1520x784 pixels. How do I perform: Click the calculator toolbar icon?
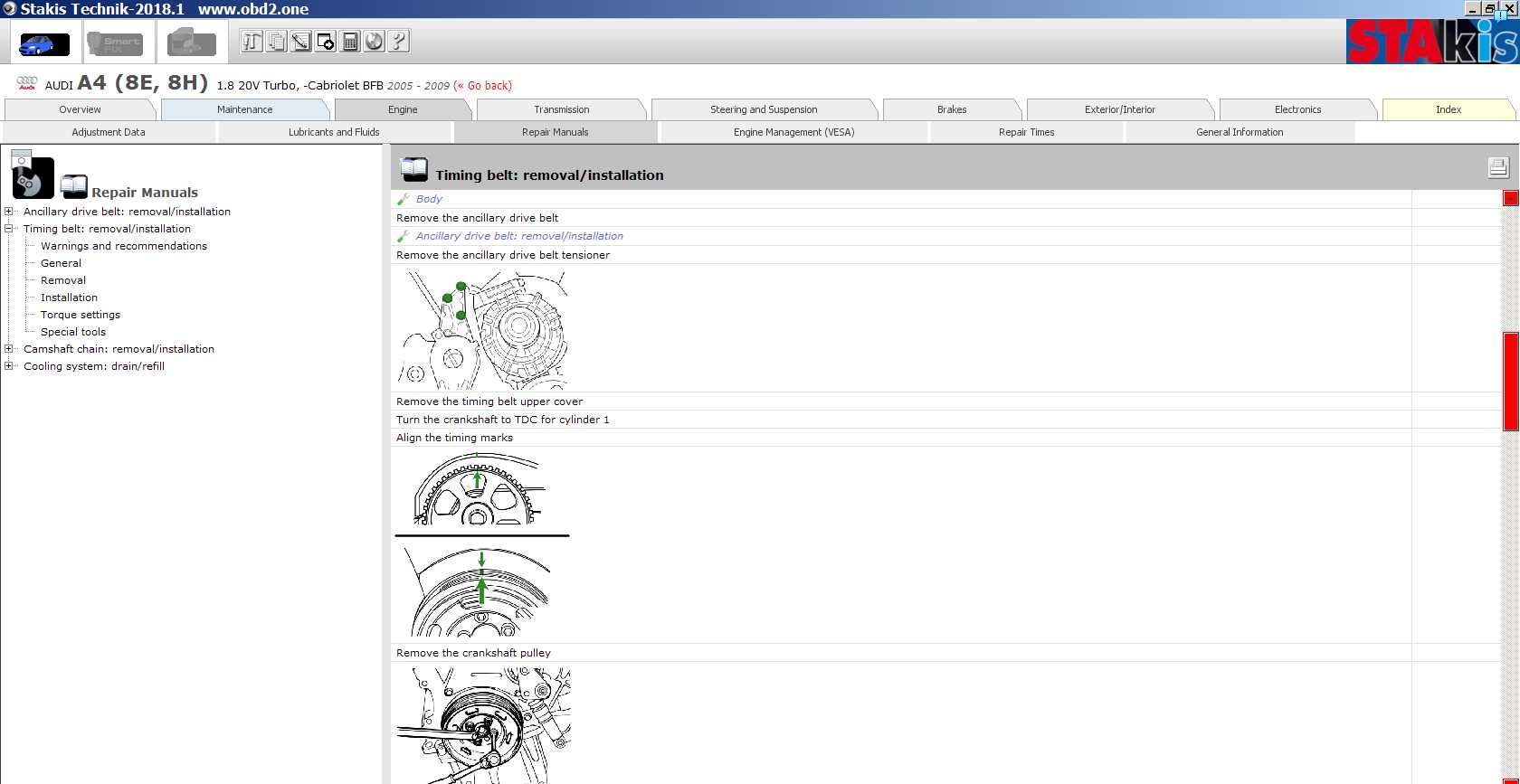(350, 42)
